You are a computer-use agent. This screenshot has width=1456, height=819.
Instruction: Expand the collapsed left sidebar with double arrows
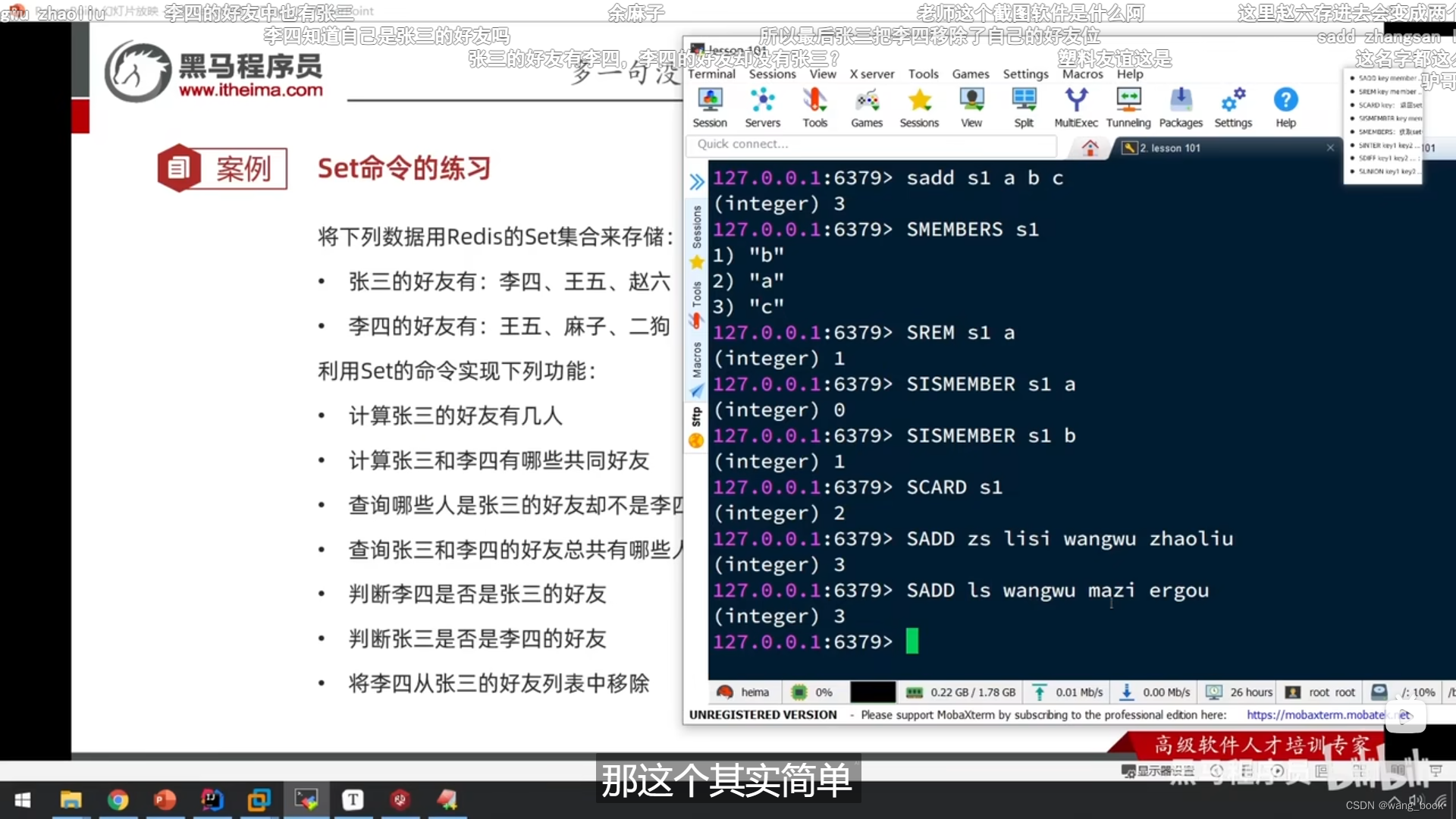(x=695, y=180)
